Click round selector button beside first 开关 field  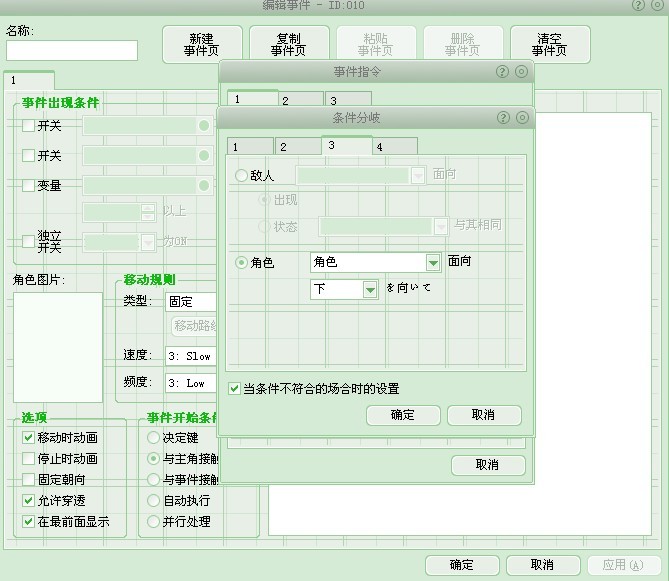(204, 125)
